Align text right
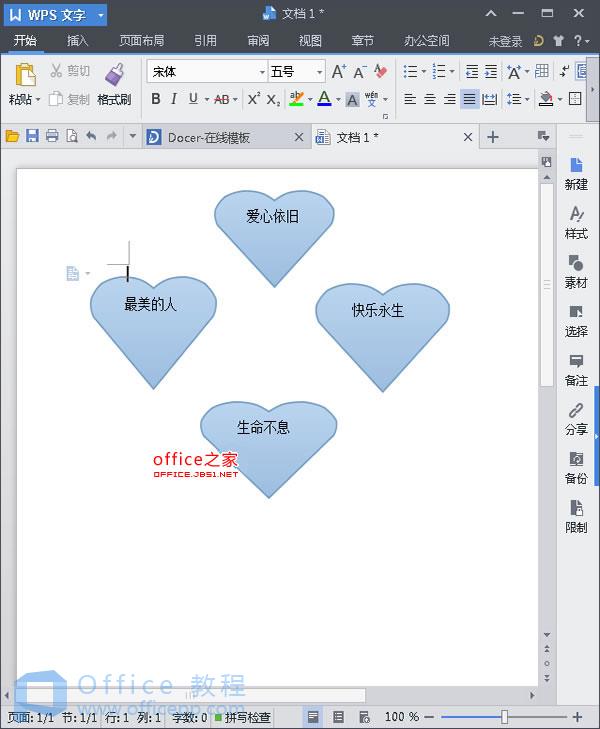Viewport: 600px width, 729px height. (449, 99)
